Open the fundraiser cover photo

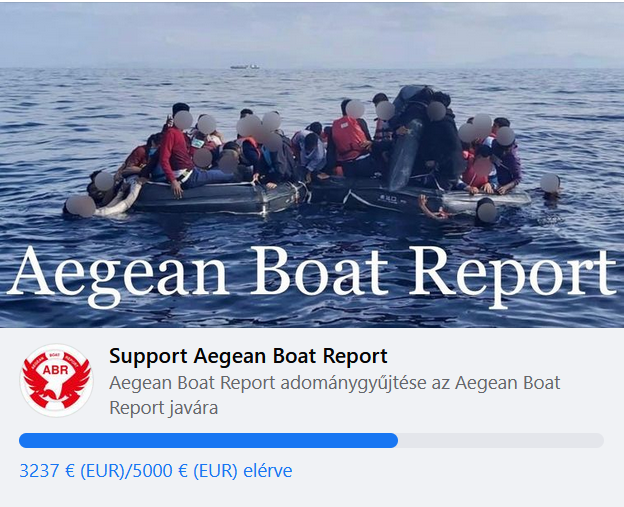click(312, 165)
